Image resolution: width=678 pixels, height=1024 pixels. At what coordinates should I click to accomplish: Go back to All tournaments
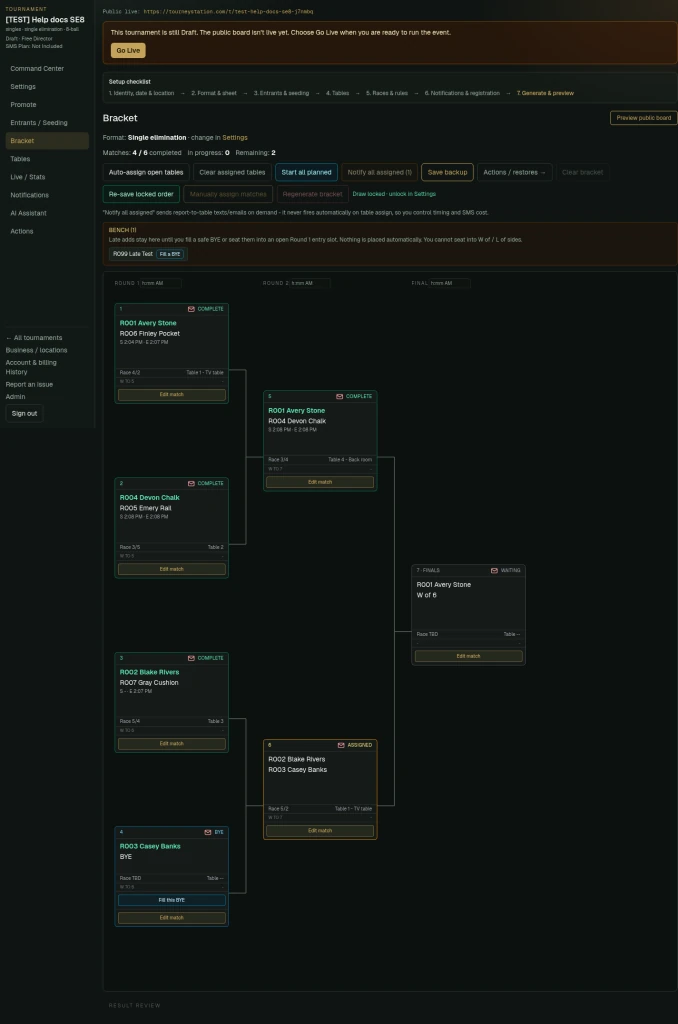coord(34,338)
